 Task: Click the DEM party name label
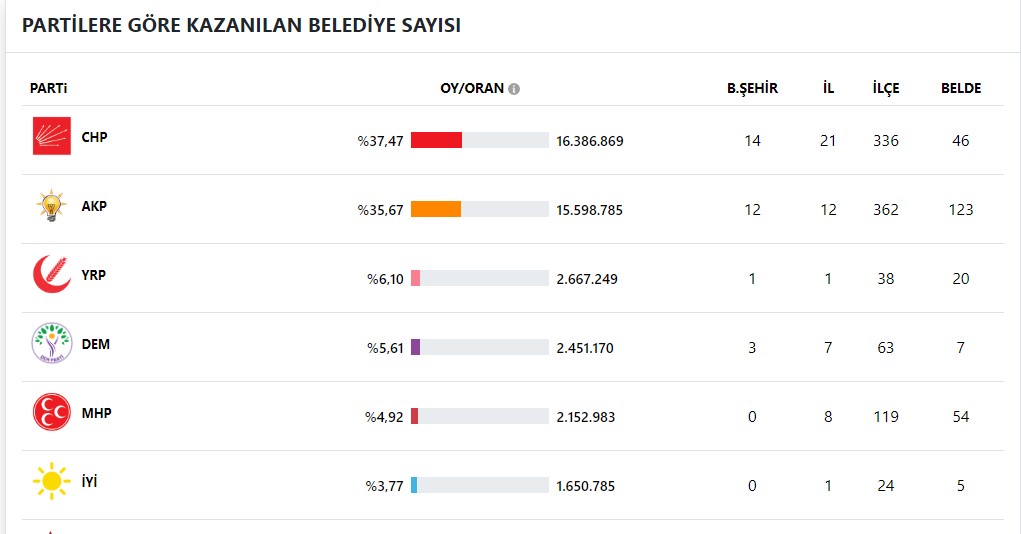click(x=96, y=344)
